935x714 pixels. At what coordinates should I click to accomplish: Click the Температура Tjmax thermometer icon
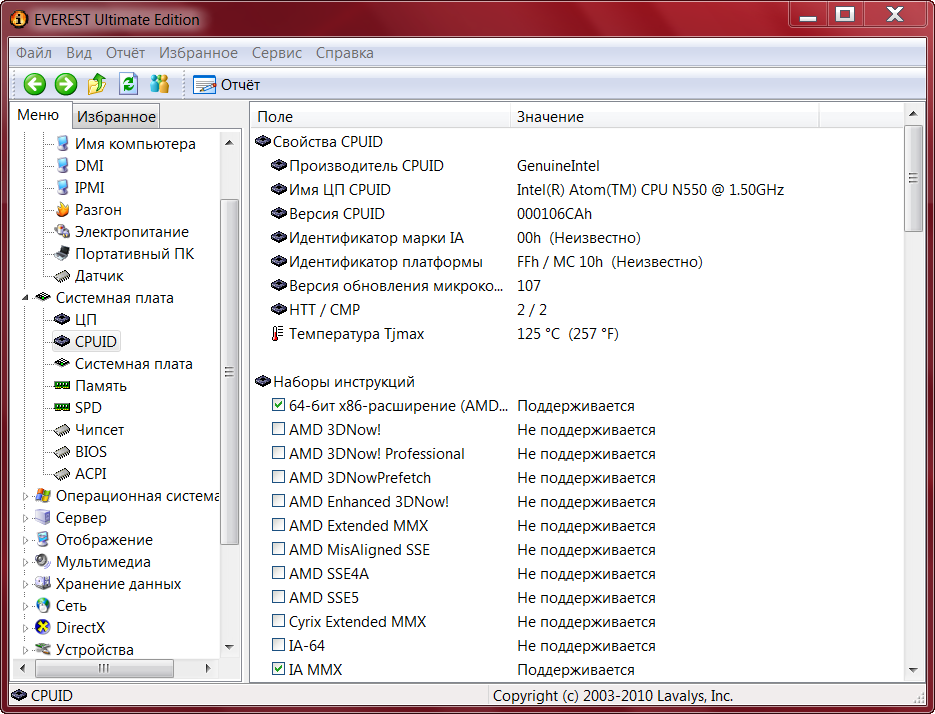(x=277, y=333)
